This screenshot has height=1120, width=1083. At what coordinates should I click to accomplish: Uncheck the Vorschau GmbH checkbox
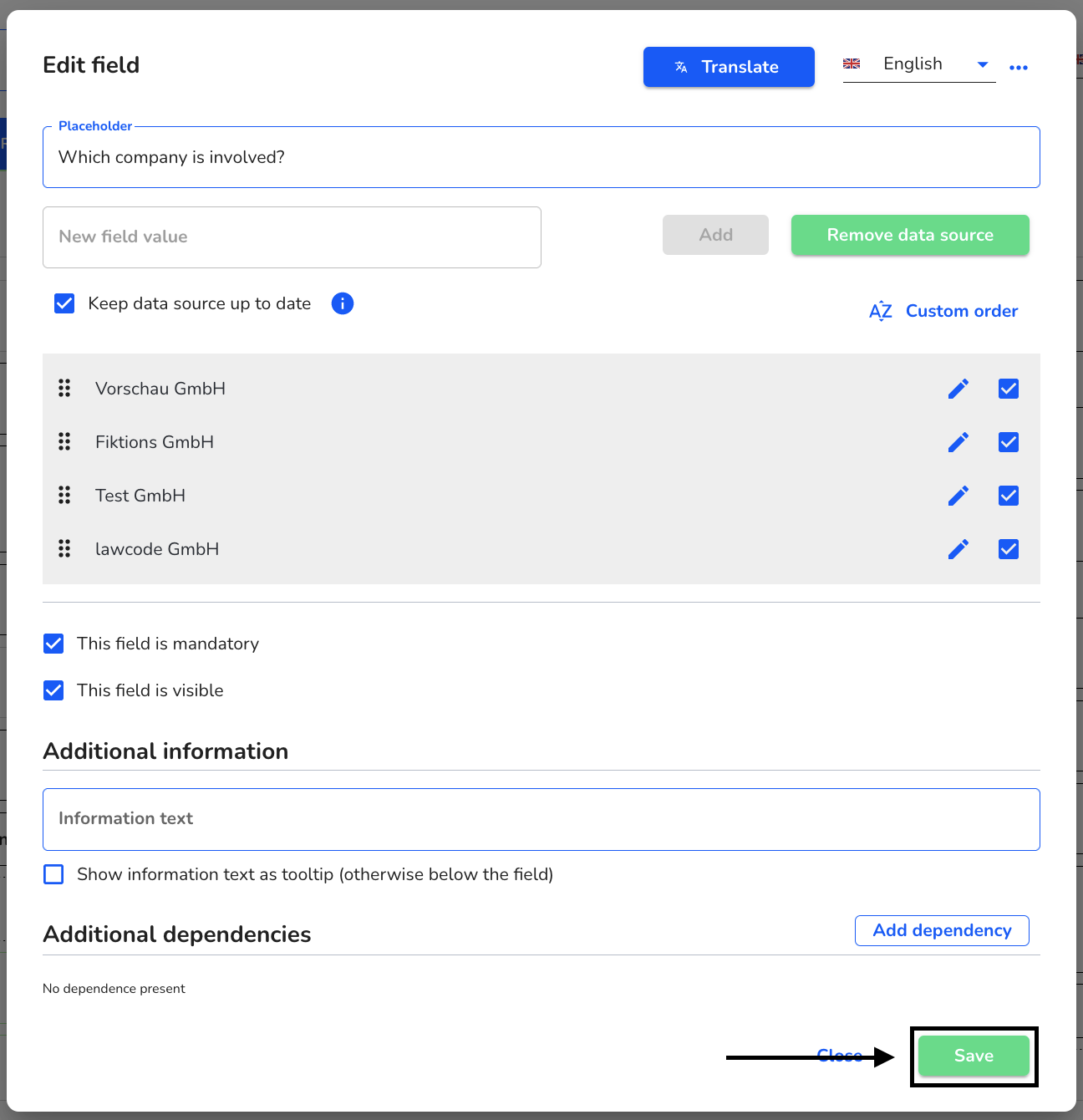coord(1009,389)
